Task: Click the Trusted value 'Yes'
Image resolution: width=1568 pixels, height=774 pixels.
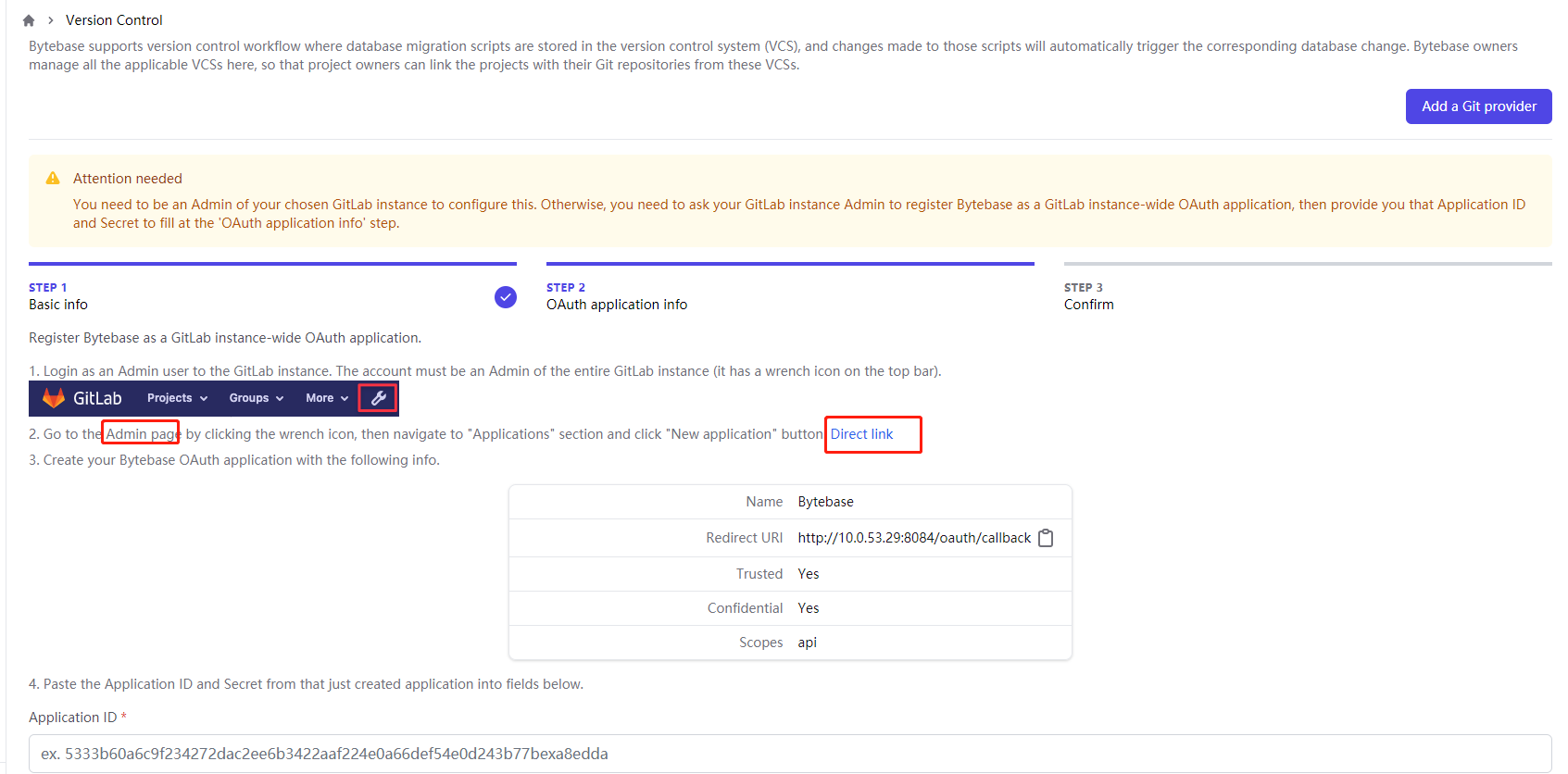Action: click(808, 574)
